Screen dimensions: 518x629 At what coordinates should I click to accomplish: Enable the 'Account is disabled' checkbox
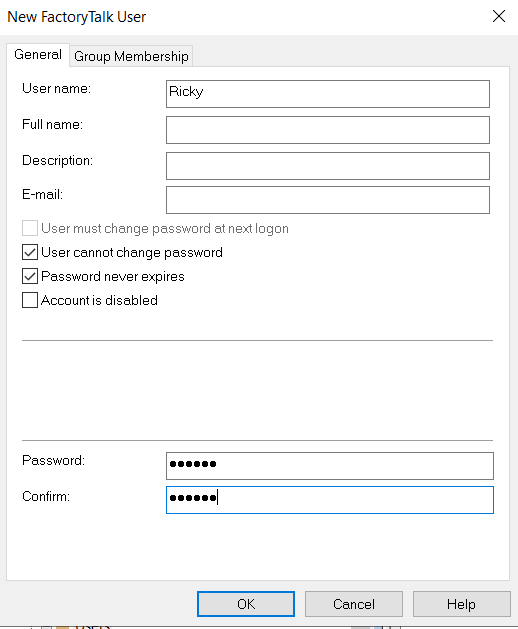click(x=30, y=300)
